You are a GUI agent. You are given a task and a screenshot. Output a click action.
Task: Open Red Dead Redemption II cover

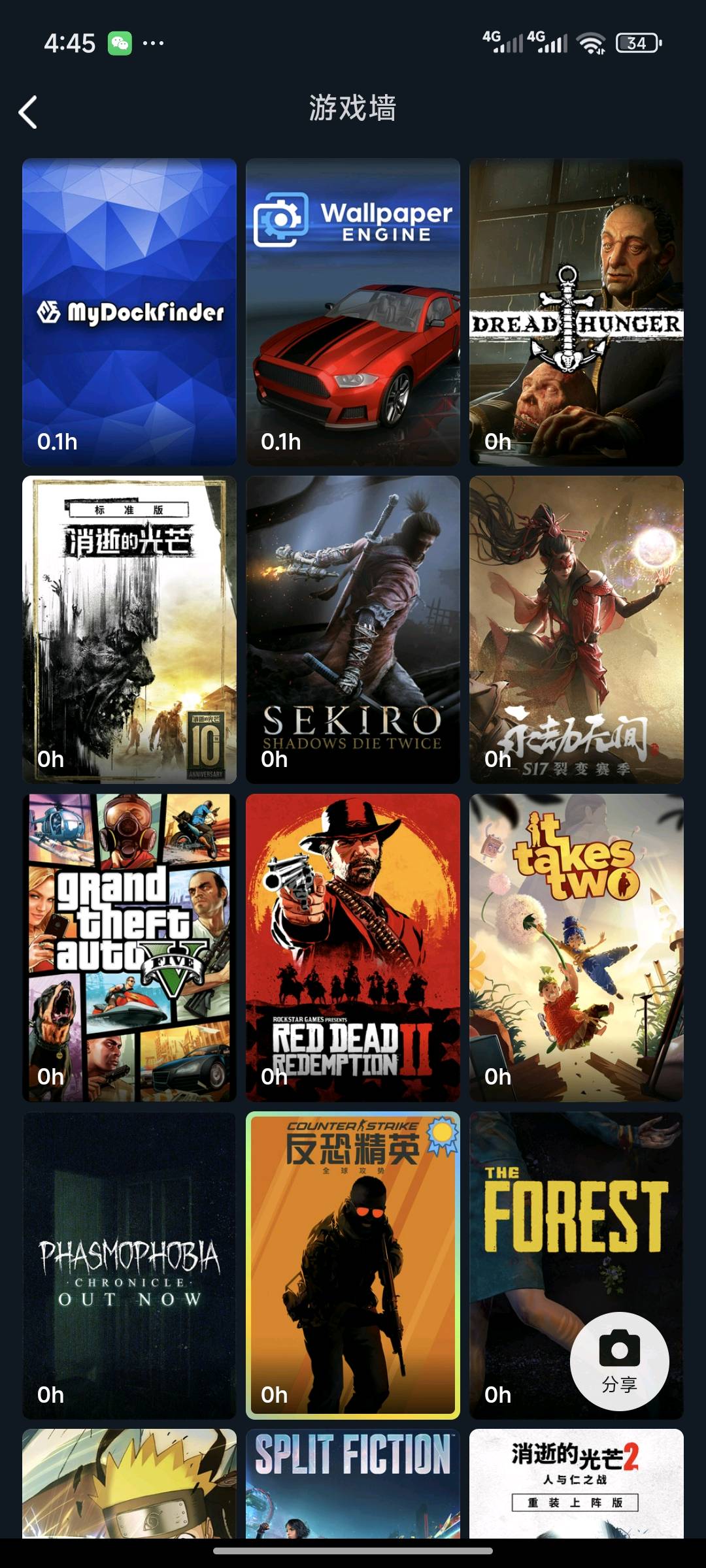tap(353, 947)
